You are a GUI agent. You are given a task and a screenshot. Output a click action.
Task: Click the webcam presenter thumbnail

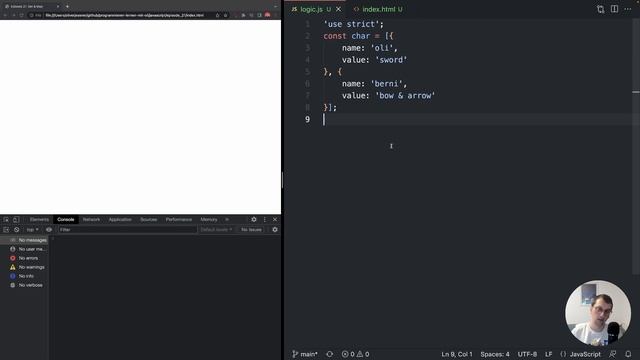pos(598,313)
